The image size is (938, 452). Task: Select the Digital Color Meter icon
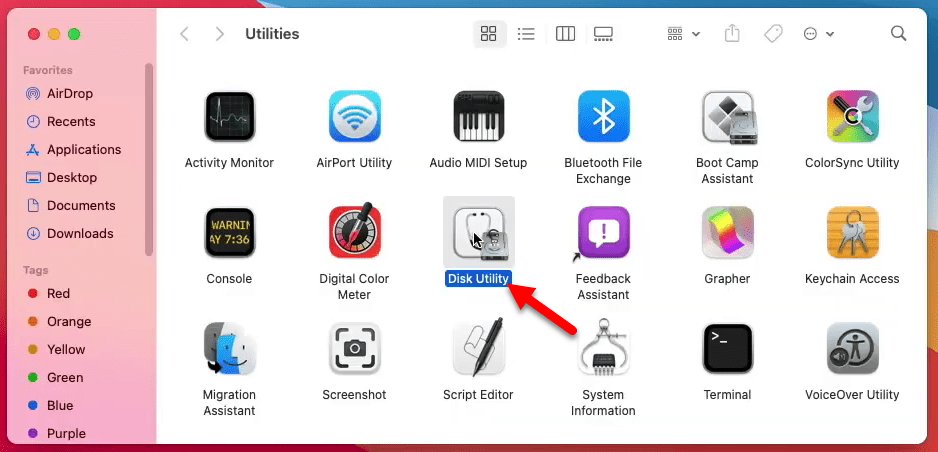[x=354, y=233]
